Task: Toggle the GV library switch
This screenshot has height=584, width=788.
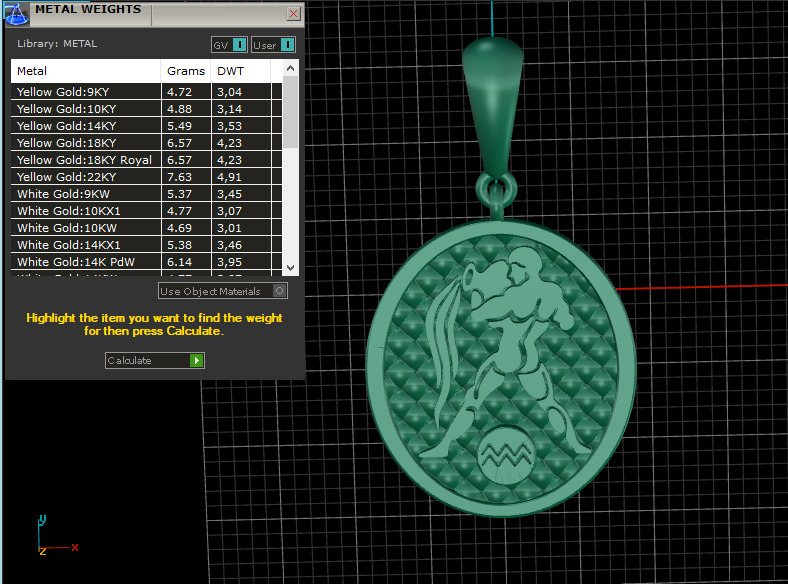Action: 230,45
